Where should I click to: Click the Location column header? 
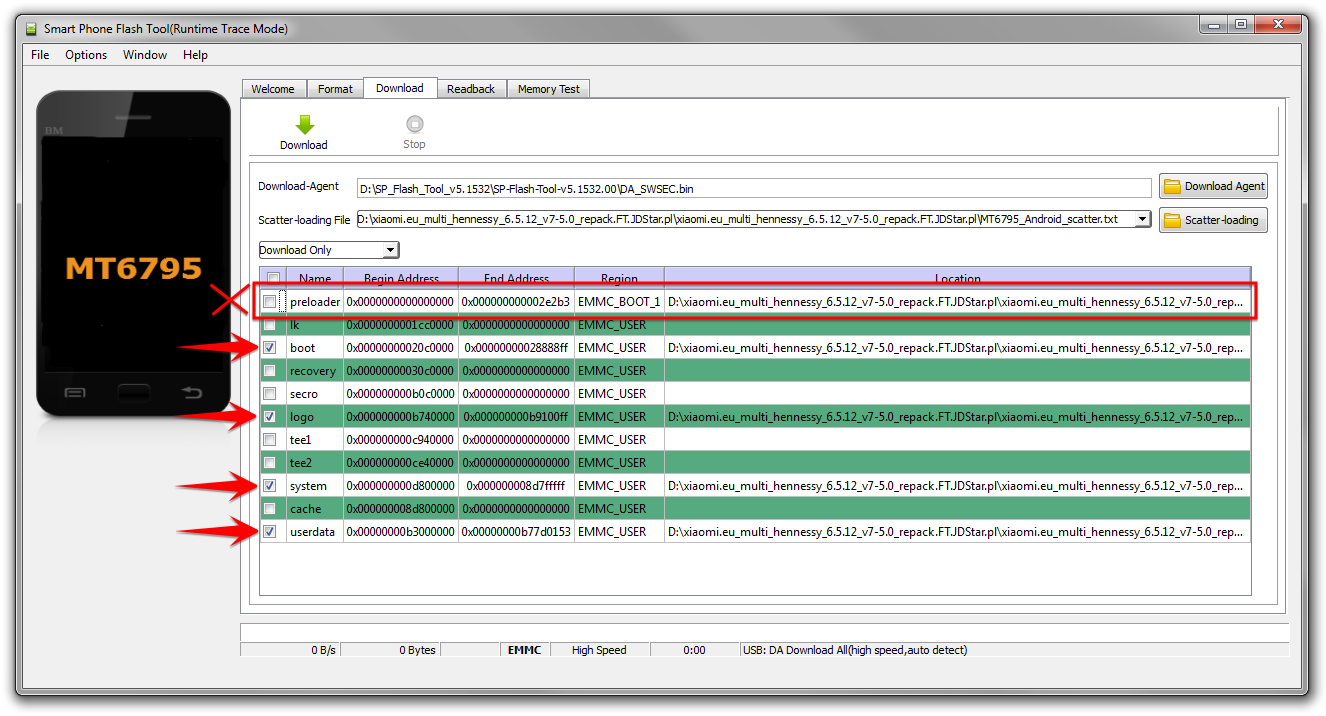(x=958, y=279)
